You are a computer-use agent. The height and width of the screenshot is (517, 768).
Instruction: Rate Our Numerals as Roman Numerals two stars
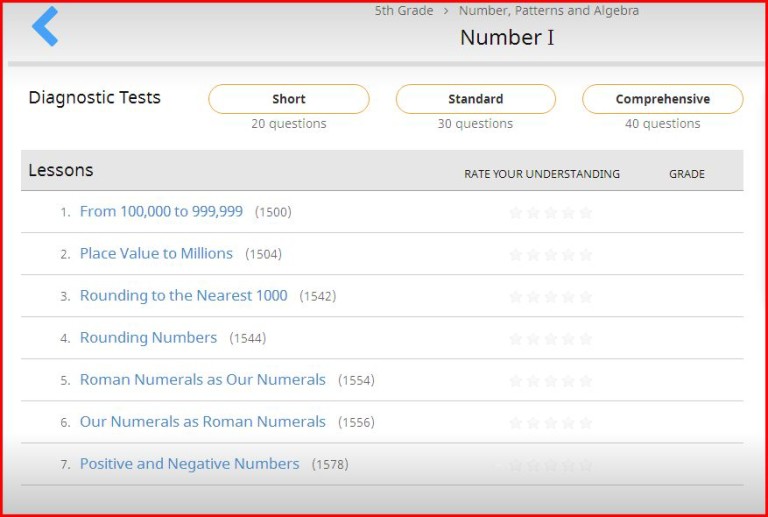(x=533, y=423)
